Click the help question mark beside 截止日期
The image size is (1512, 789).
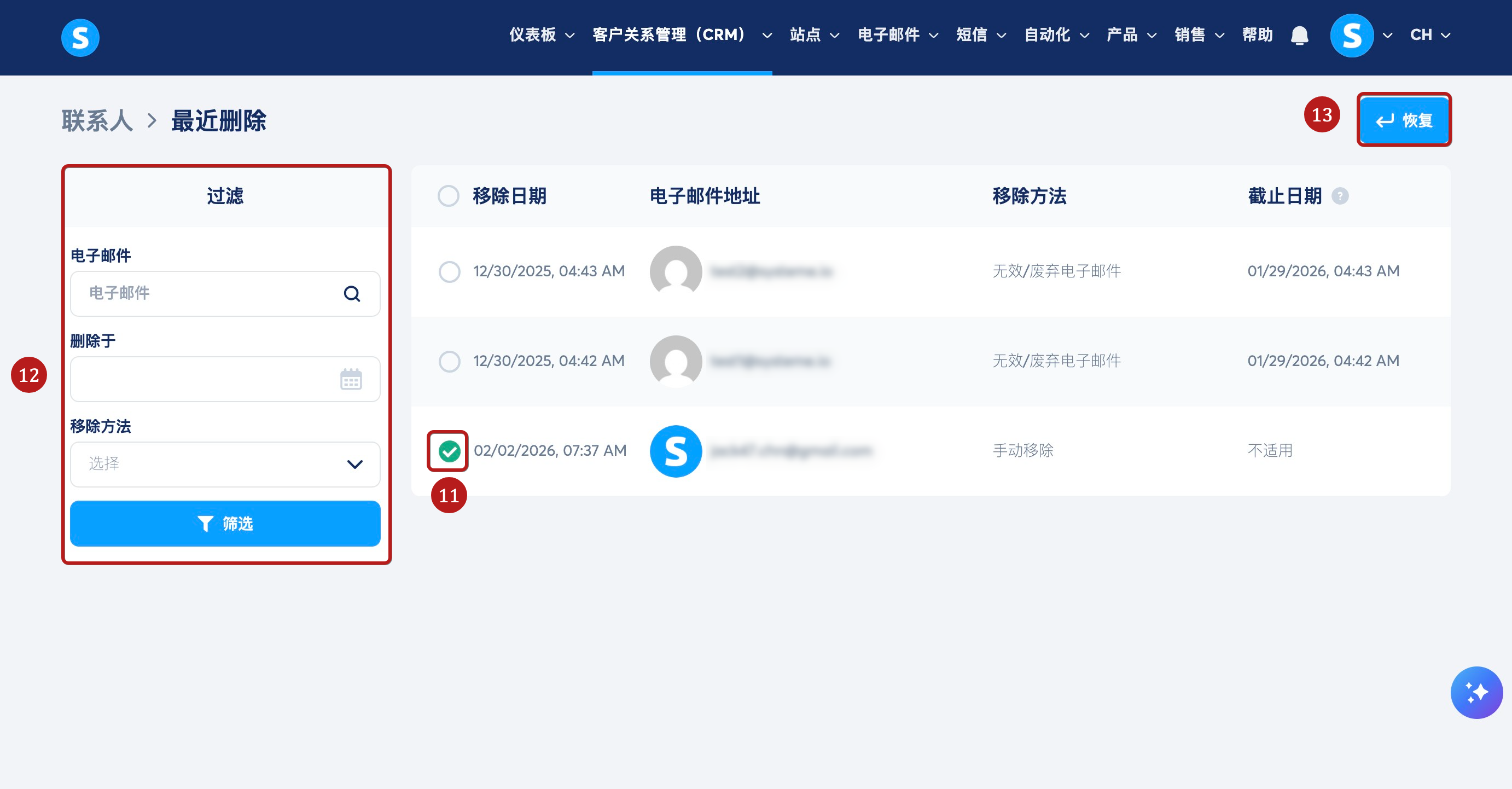1340,196
